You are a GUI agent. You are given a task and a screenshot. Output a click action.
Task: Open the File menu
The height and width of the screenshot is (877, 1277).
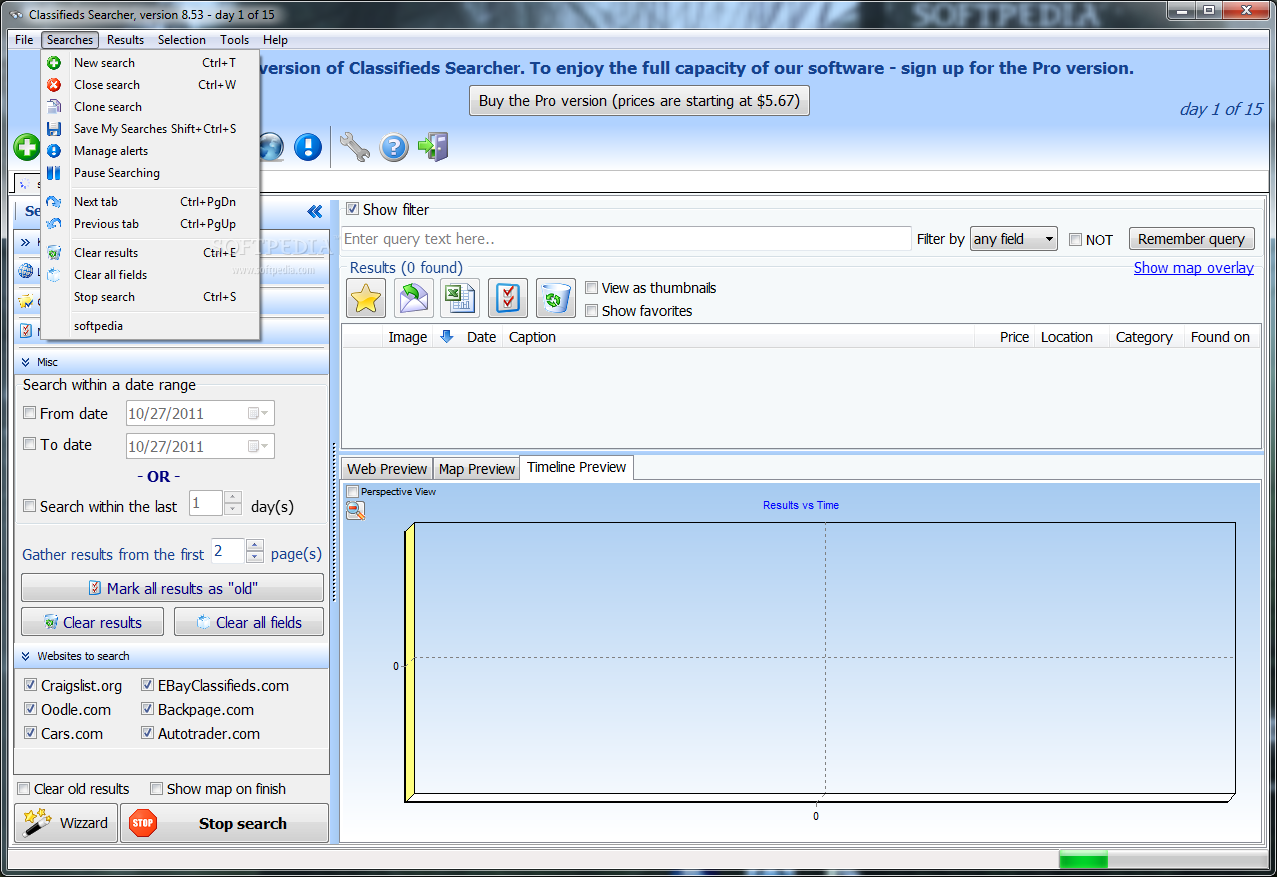[24, 40]
